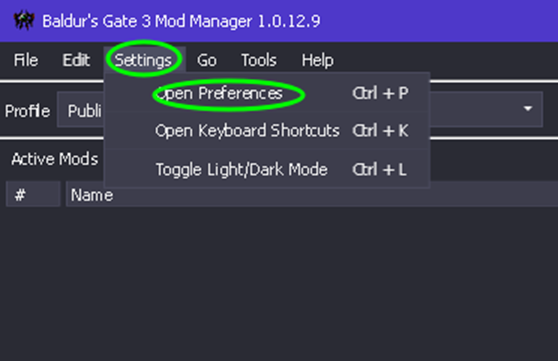
Task: Click the Active Mods panel label
Action: pos(54,159)
